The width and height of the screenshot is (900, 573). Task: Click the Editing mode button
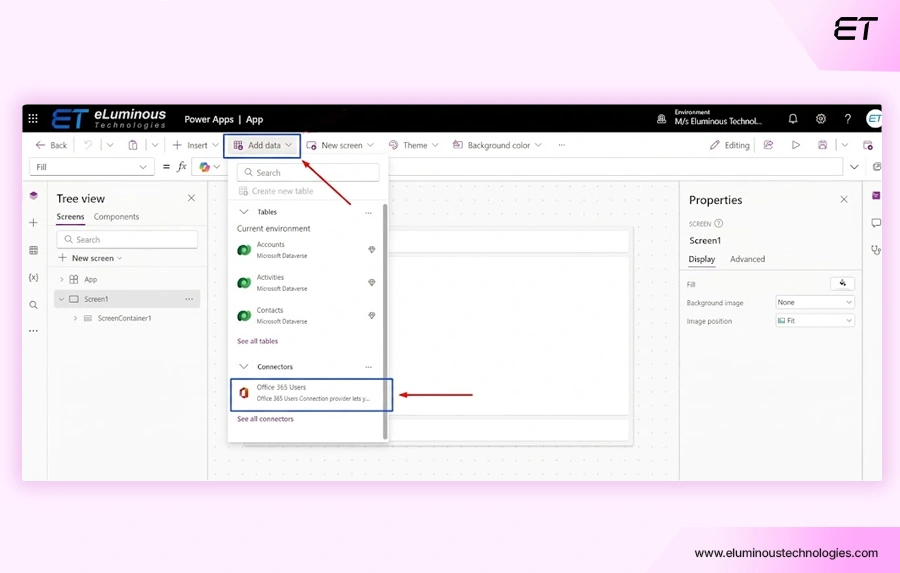pos(730,145)
